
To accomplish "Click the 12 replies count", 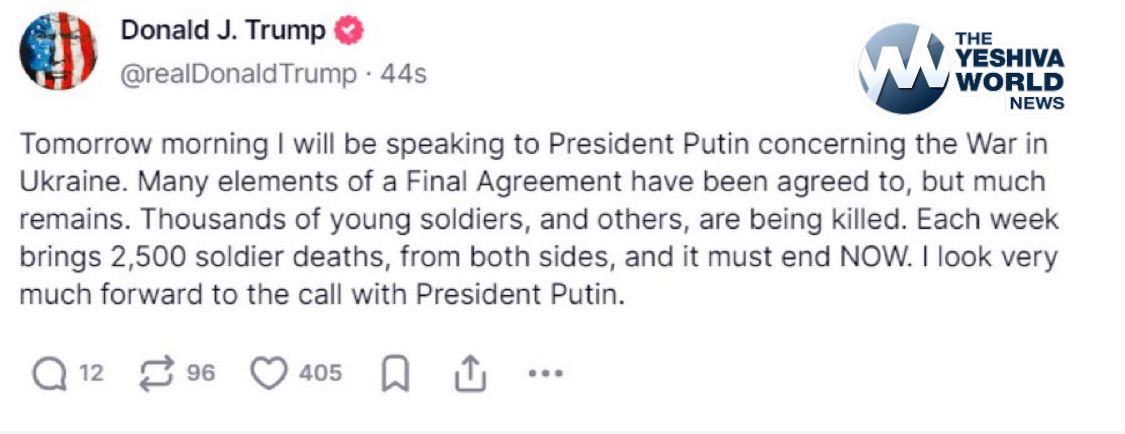I will click(x=91, y=374).
